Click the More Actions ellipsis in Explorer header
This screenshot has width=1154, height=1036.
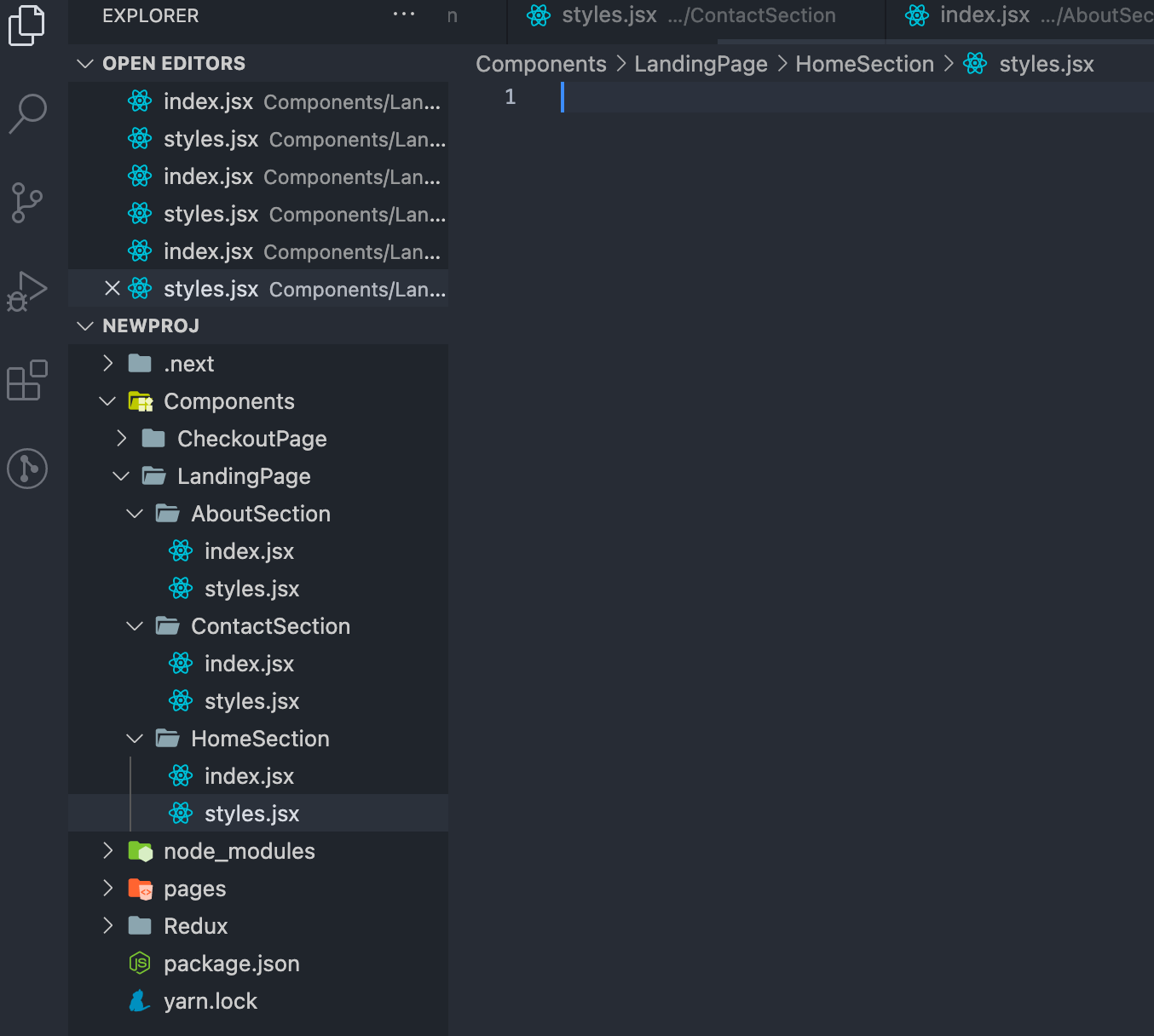point(403,14)
